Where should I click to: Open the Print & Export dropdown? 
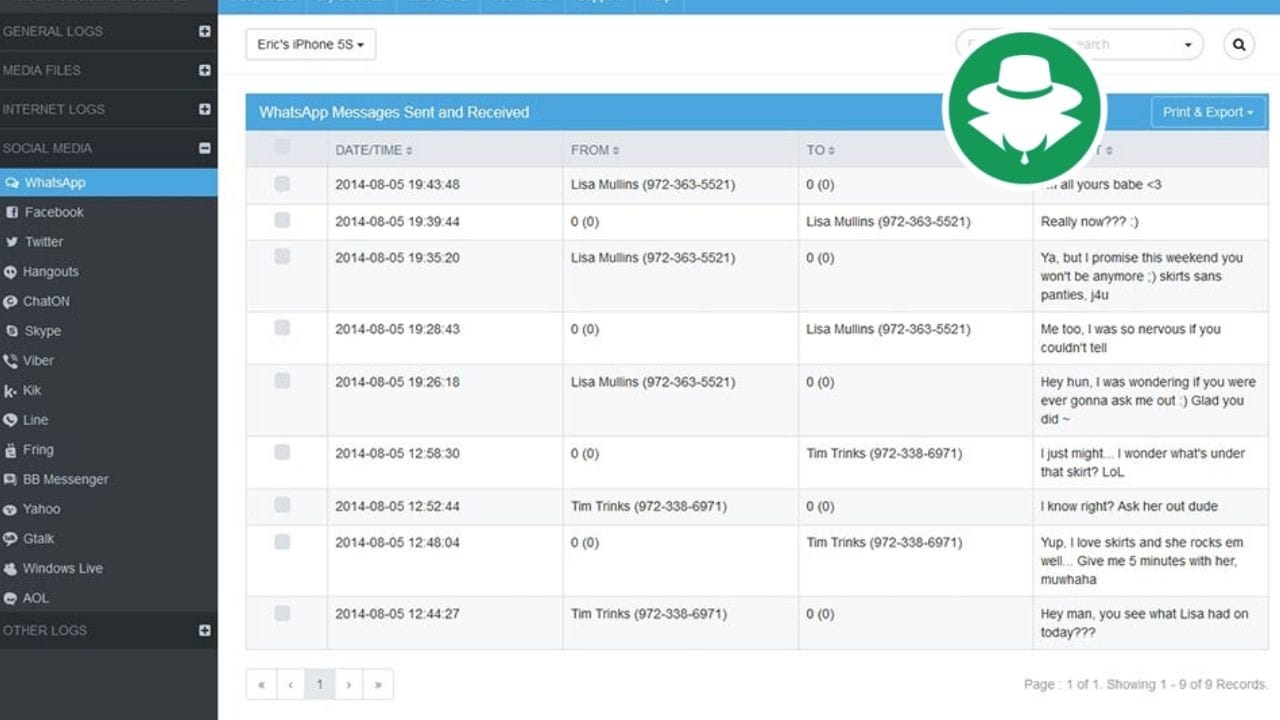point(1207,112)
